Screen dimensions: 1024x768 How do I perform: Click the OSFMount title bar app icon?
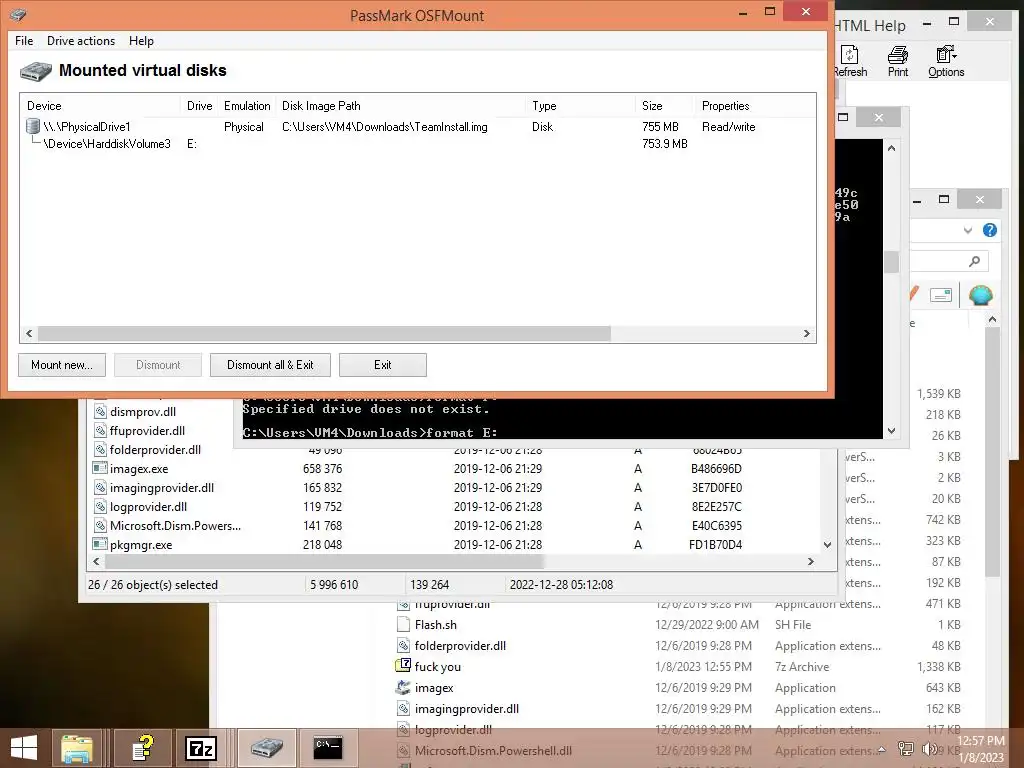[x=18, y=14]
